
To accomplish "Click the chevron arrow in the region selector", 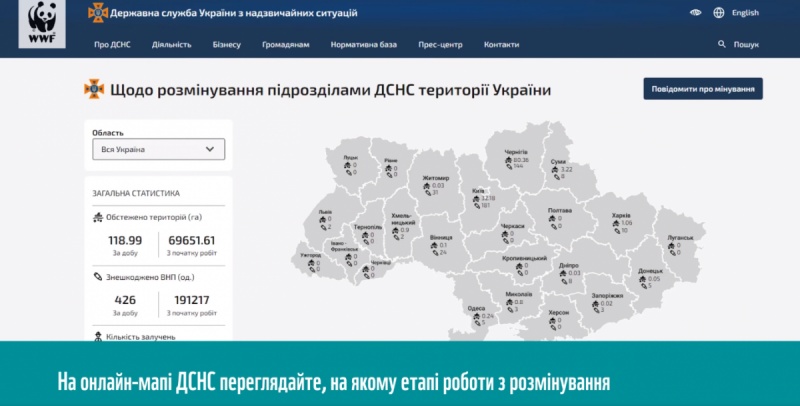I will coord(210,149).
